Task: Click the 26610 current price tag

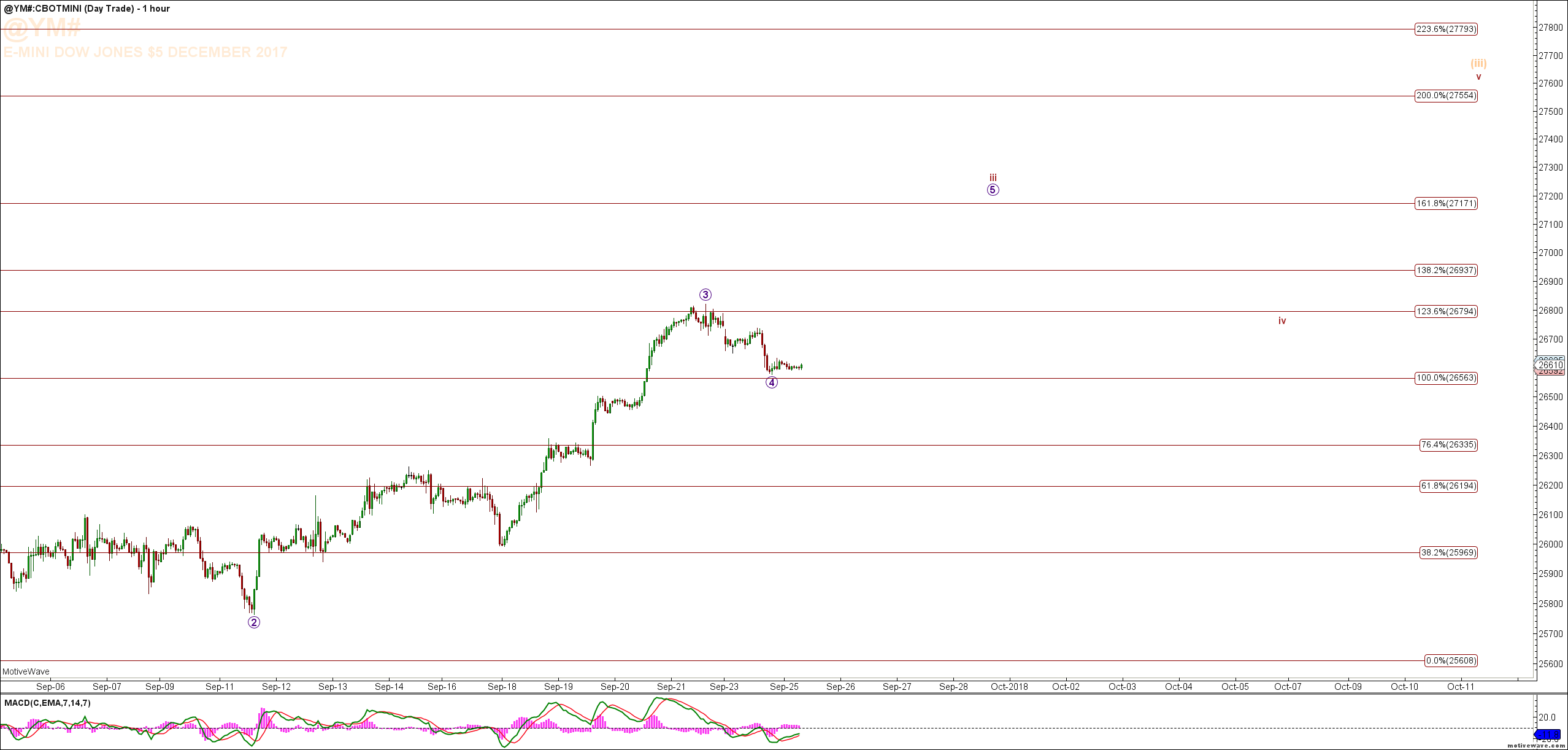Action: pyautogui.click(x=1550, y=366)
